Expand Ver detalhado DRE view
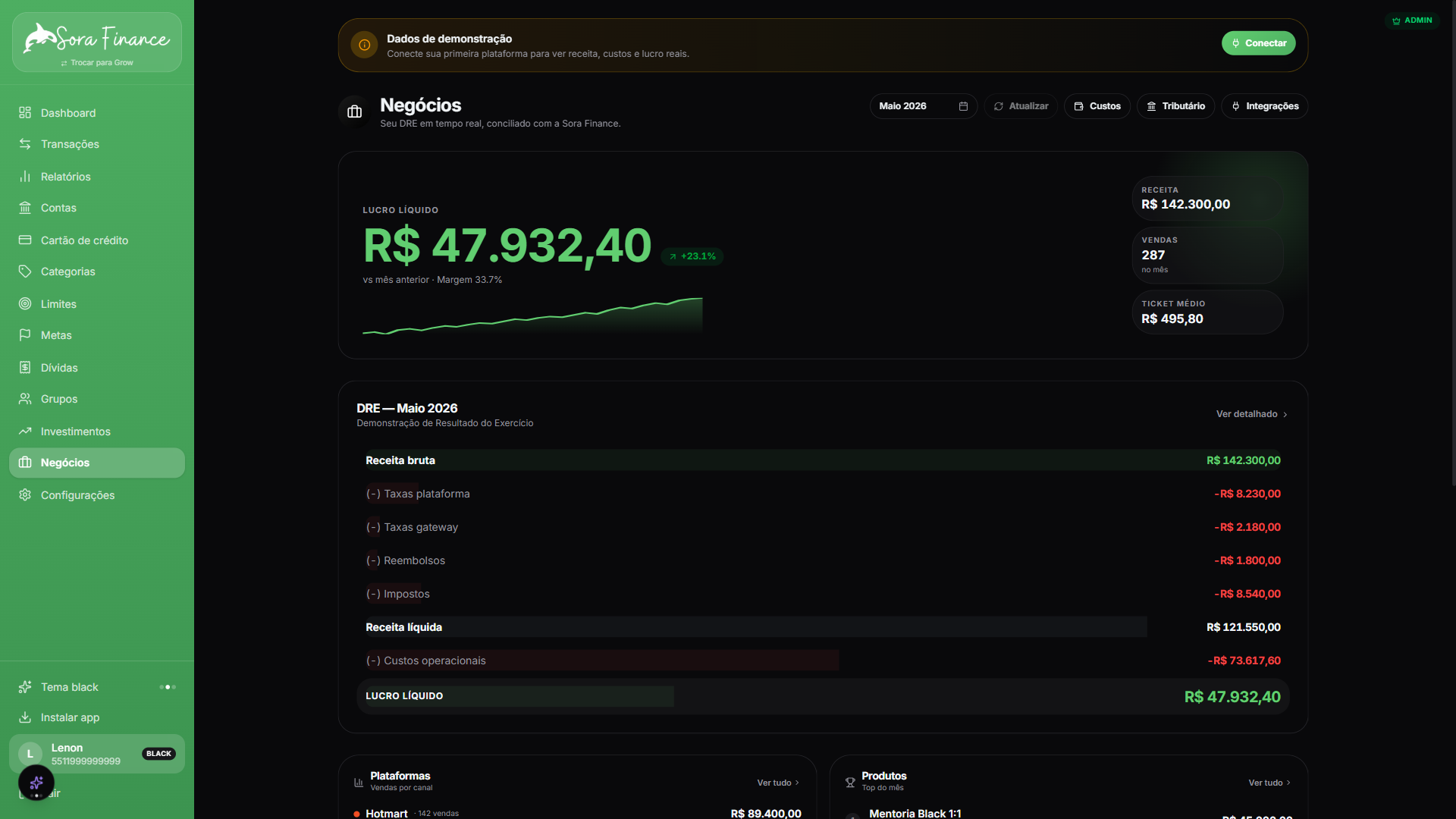This screenshot has height=819, width=1456. click(1252, 414)
